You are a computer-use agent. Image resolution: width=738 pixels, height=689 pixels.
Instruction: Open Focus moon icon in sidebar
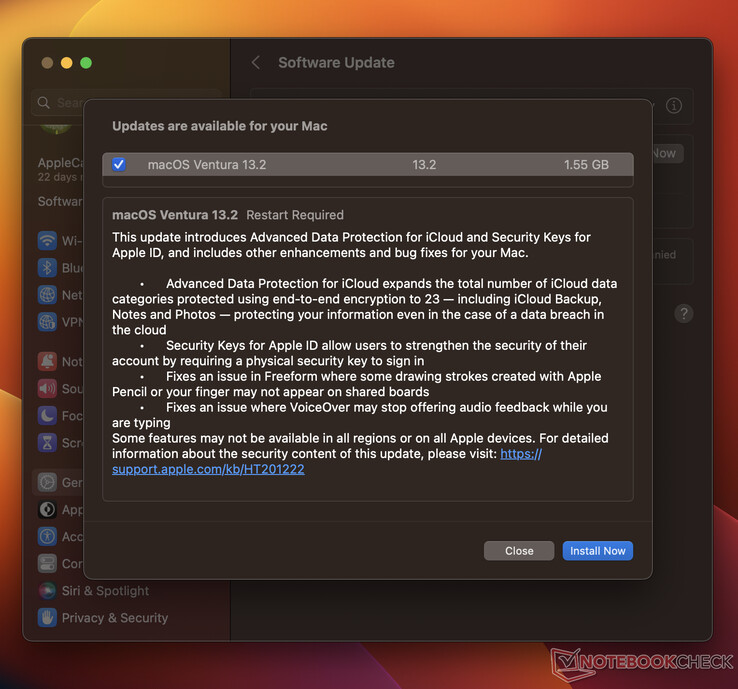pos(47,416)
